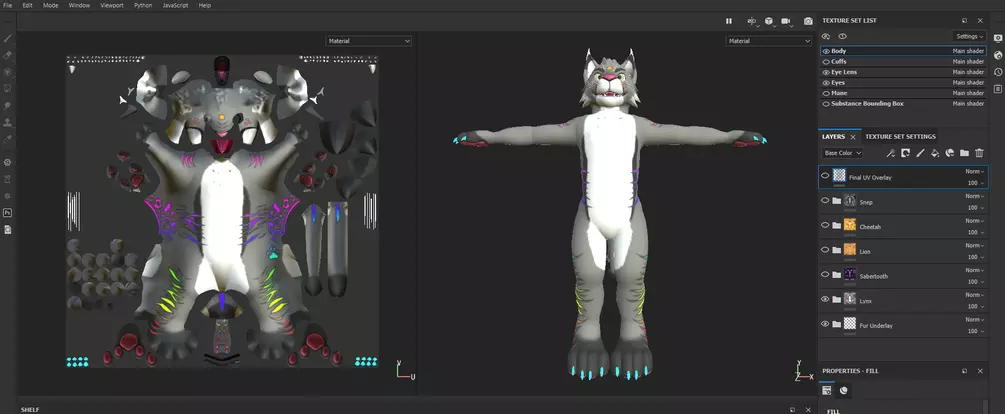
Task: Select the Material picker eyedropper tool
Action: [x=8, y=138]
